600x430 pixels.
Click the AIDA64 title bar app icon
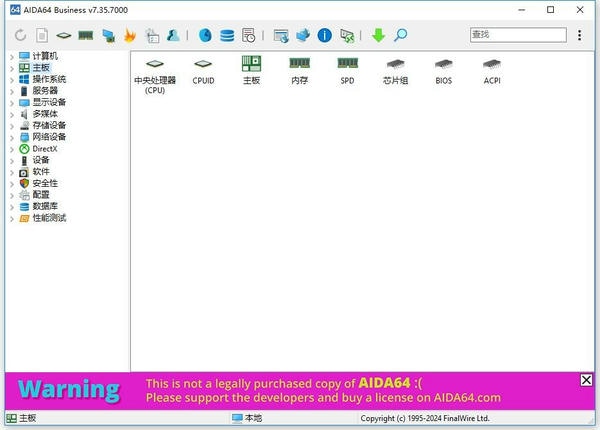[15, 10]
